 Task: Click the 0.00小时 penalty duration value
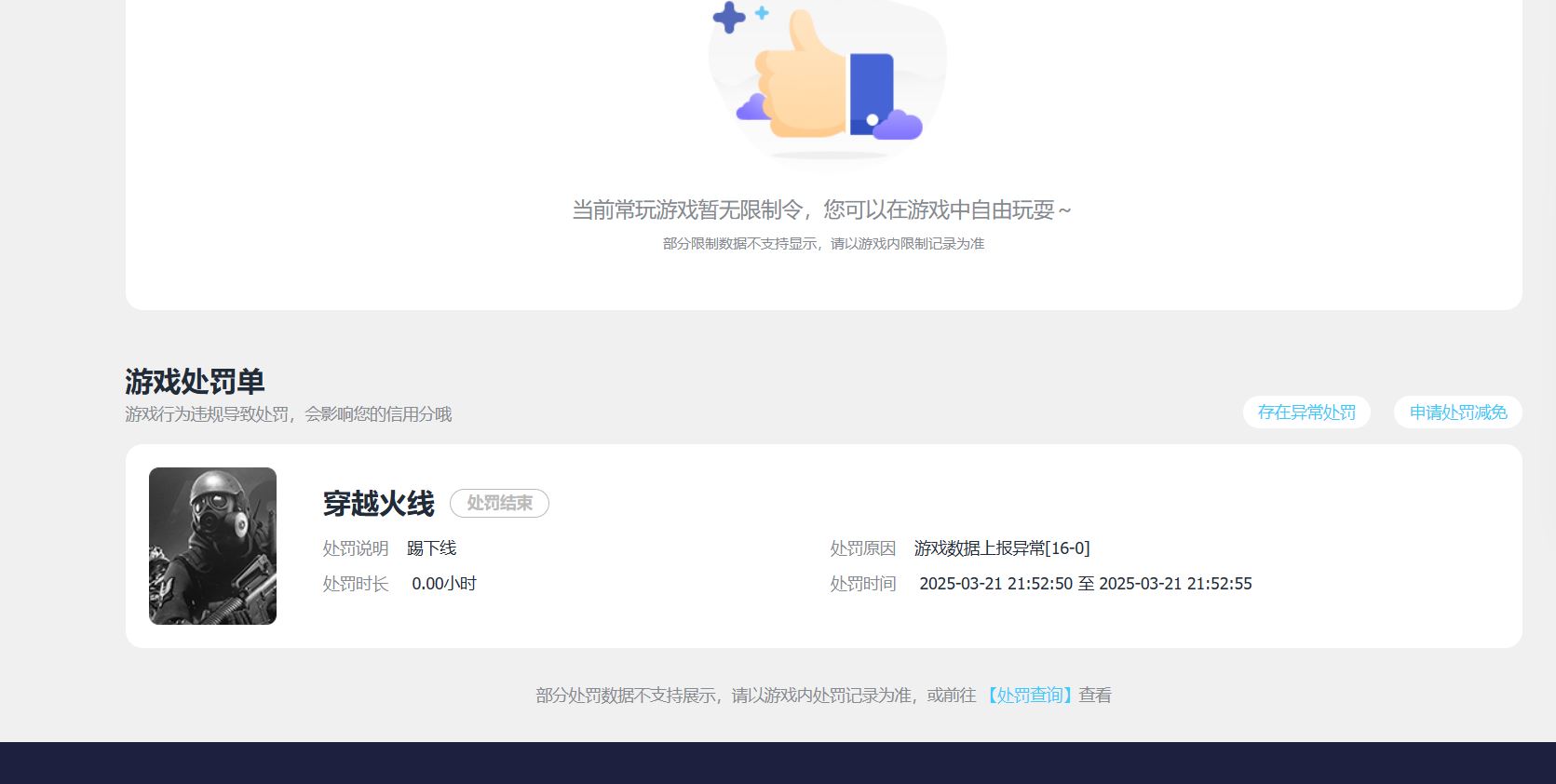click(x=443, y=584)
